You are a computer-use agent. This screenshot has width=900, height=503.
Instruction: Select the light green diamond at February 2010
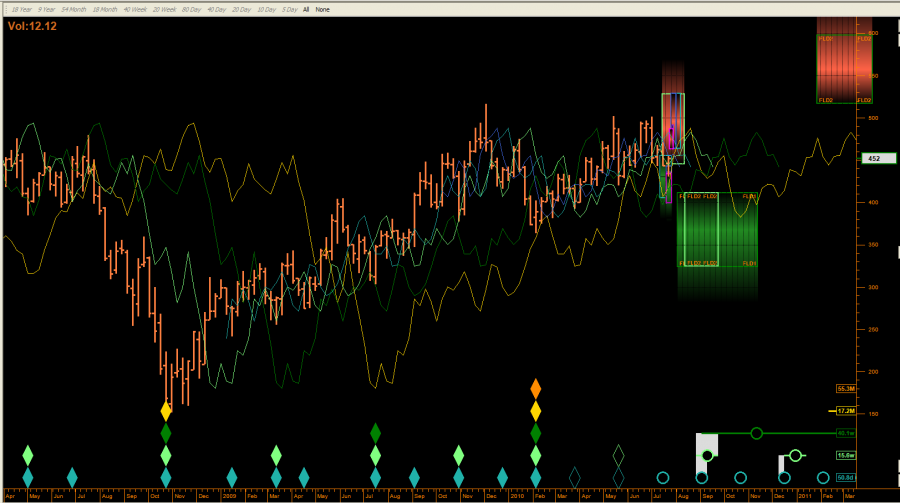[x=536, y=455]
